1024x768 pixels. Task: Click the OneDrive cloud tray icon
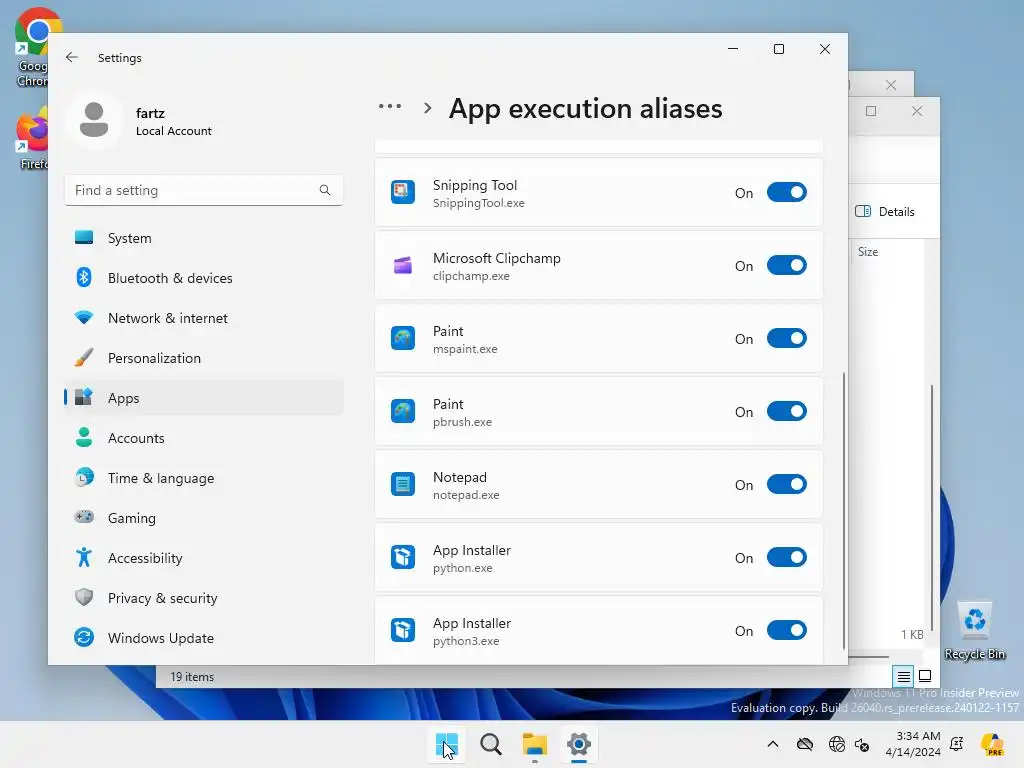coord(805,744)
